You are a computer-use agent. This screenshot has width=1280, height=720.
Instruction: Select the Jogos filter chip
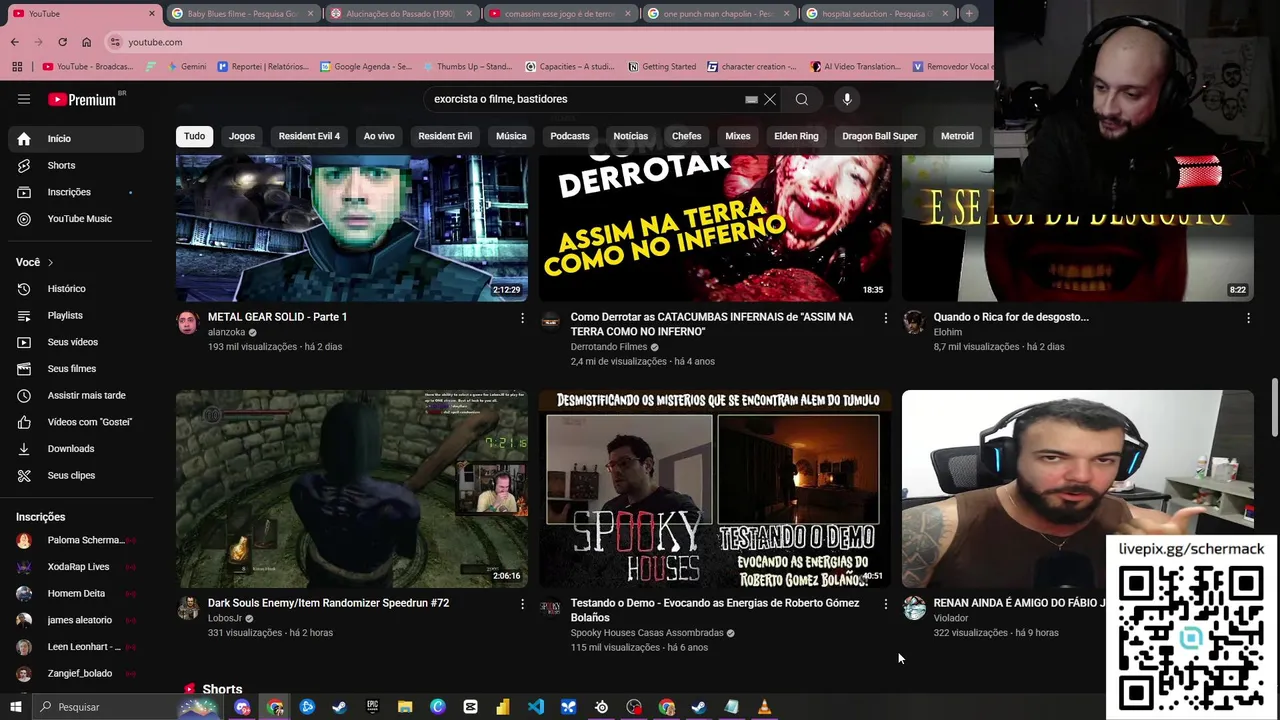click(242, 136)
